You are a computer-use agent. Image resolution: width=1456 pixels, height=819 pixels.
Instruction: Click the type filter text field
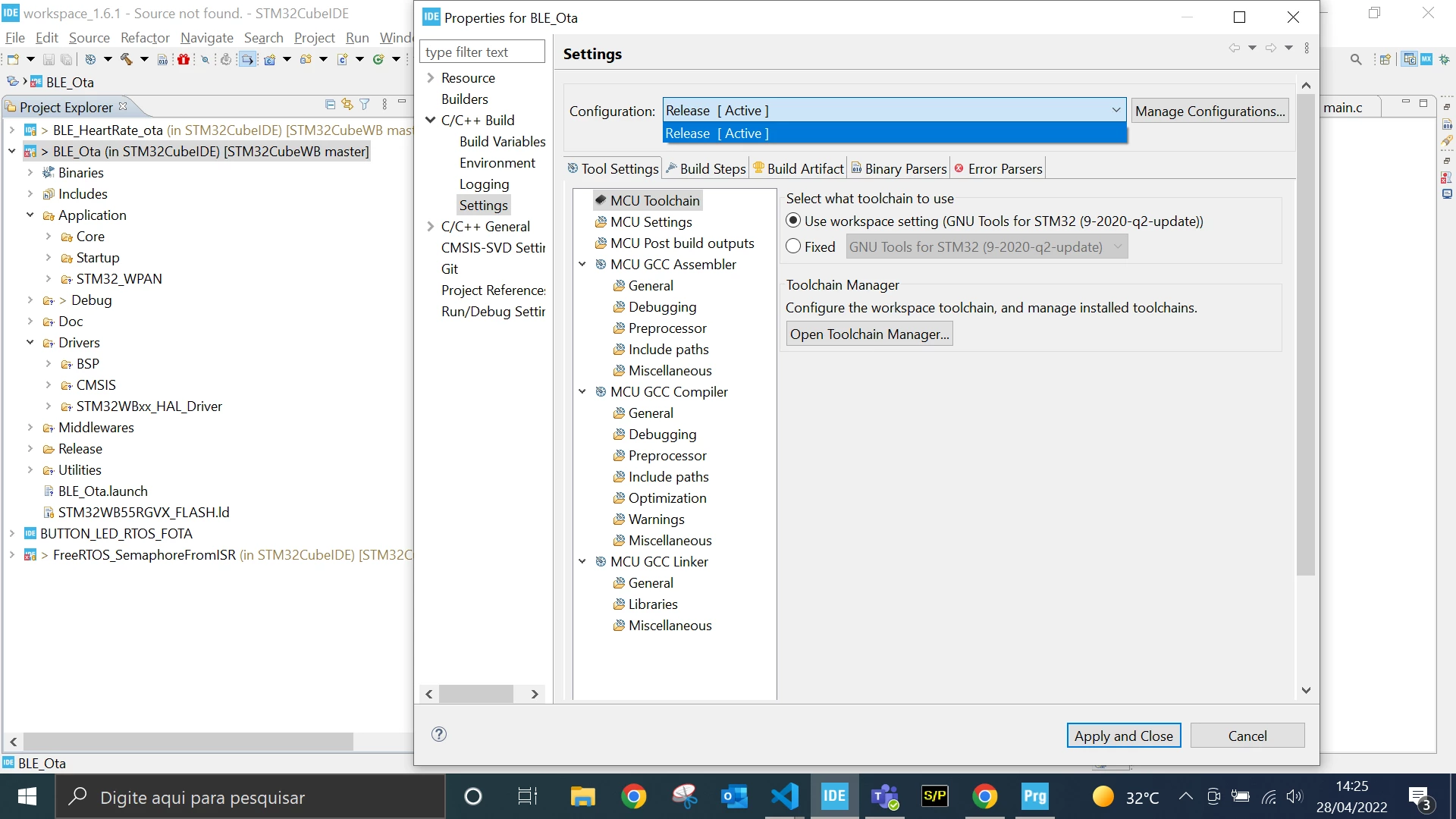pyautogui.click(x=482, y=52)
